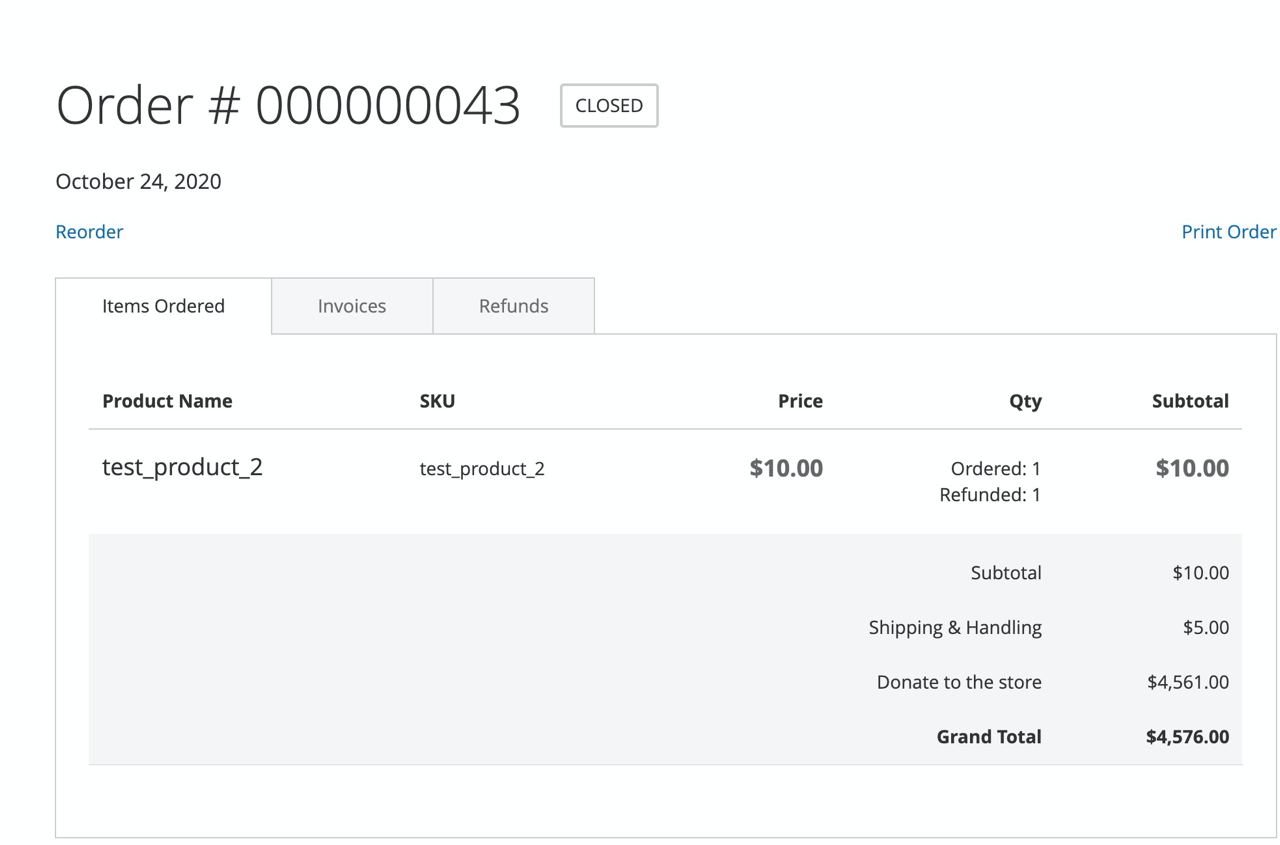The width and height of the screenshot is (1280, 845).
Task: Click the CLOSED order status badge
Action: 608,106
